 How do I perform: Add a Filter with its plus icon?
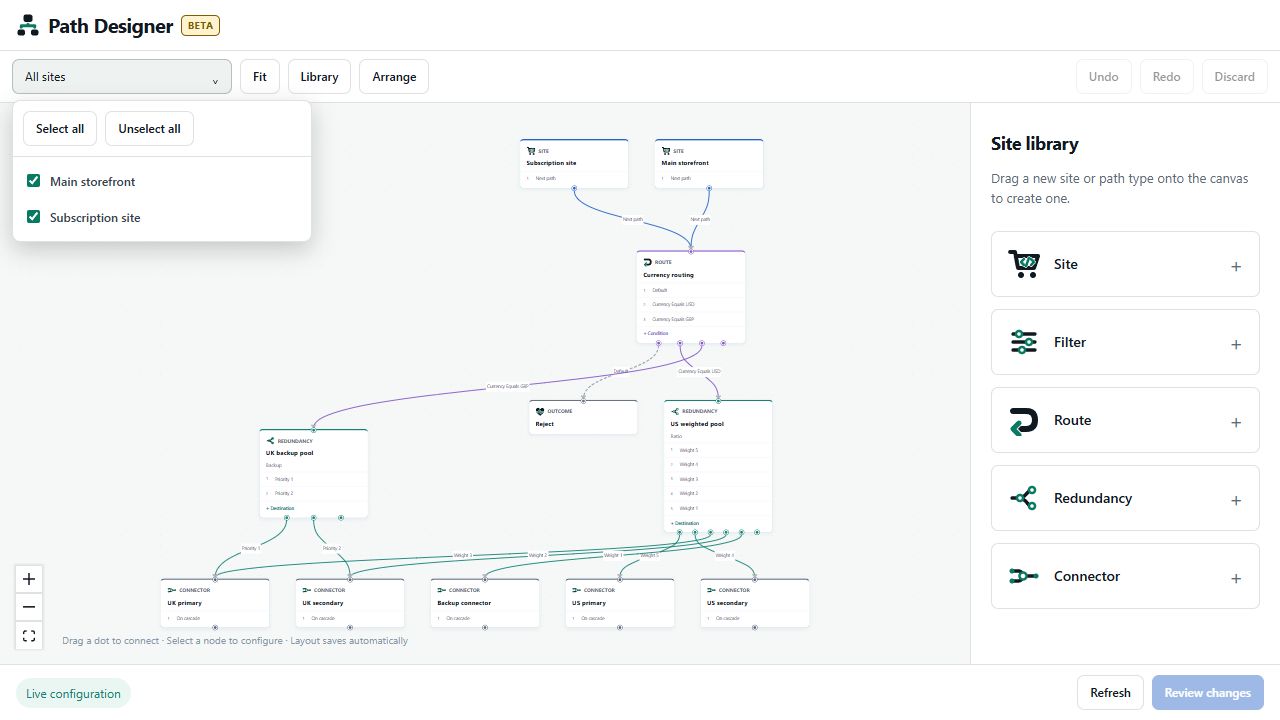pyautogui.click(x=1236, y=344)
